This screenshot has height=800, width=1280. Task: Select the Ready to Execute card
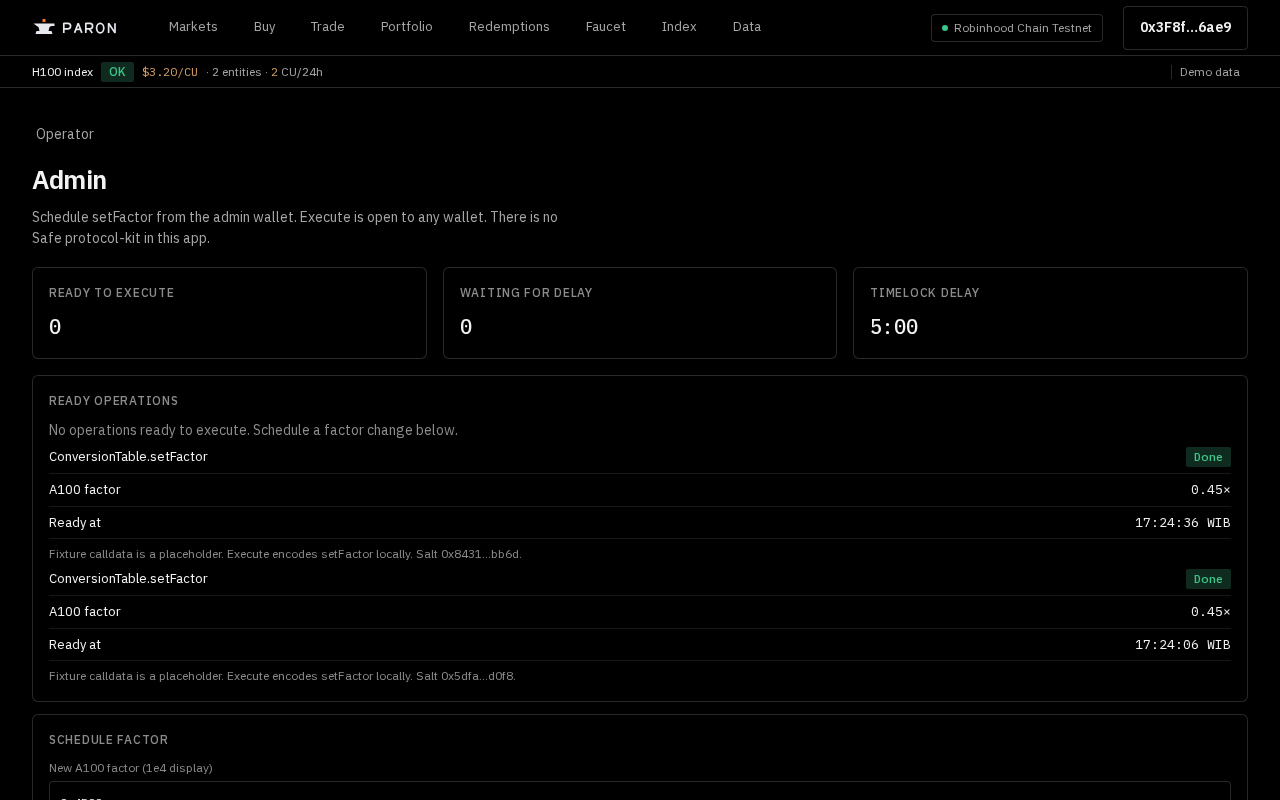click(x=229, y=313)
